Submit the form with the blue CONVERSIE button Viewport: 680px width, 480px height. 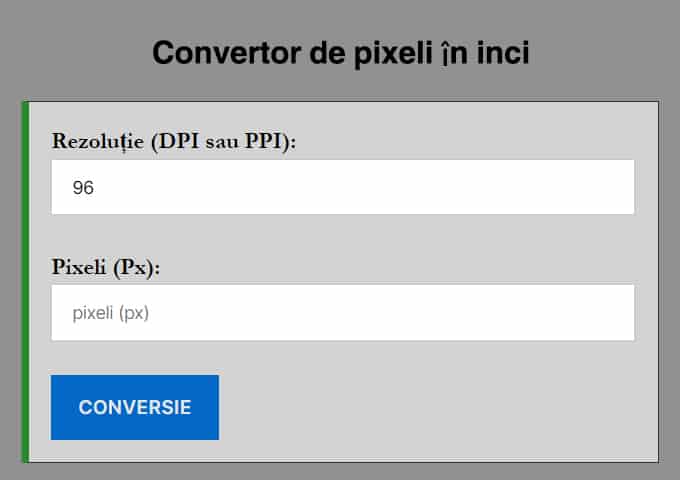tap(135, 407)
